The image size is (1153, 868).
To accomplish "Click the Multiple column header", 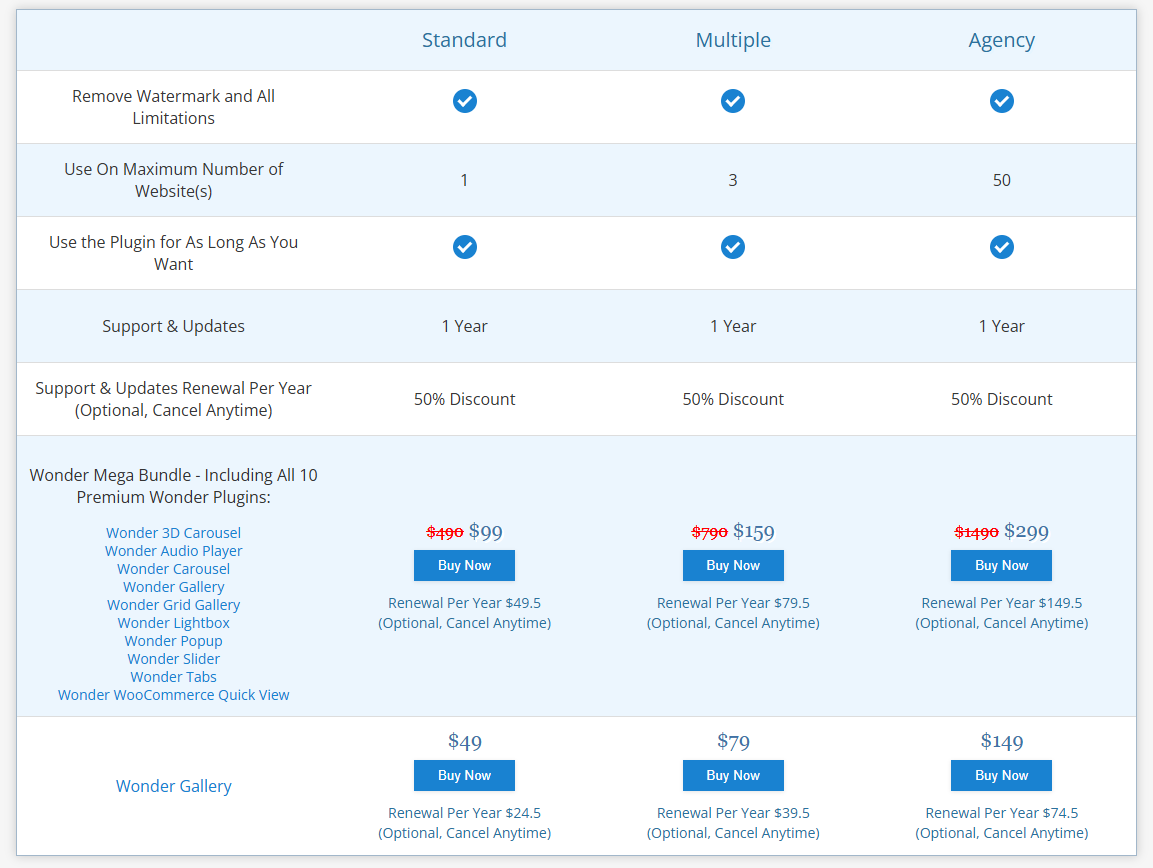I will coord(733,40).
